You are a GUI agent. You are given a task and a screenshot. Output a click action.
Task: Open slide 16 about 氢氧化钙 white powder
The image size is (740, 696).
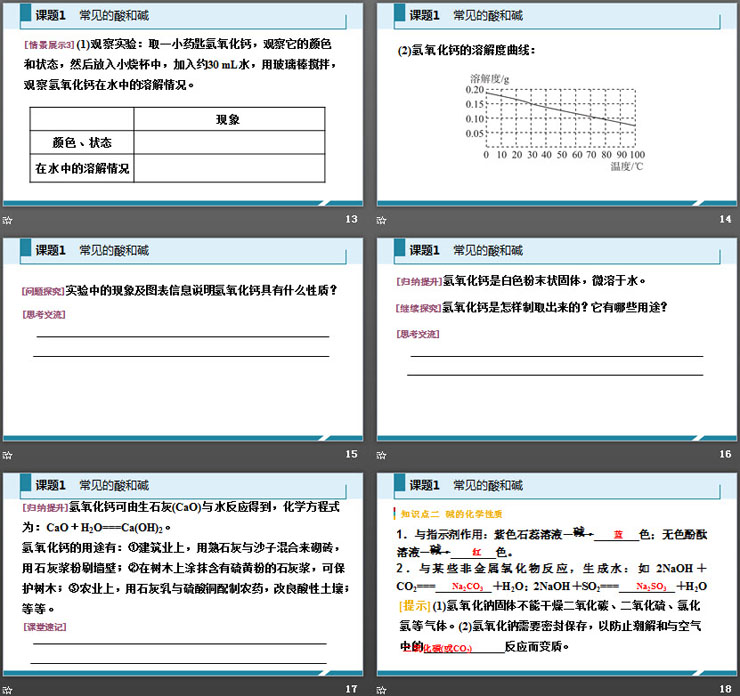pos(557,339)
